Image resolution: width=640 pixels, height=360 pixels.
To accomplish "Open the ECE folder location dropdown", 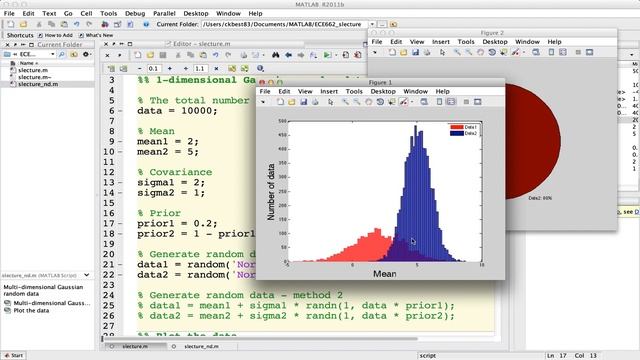I will point(52,54).
